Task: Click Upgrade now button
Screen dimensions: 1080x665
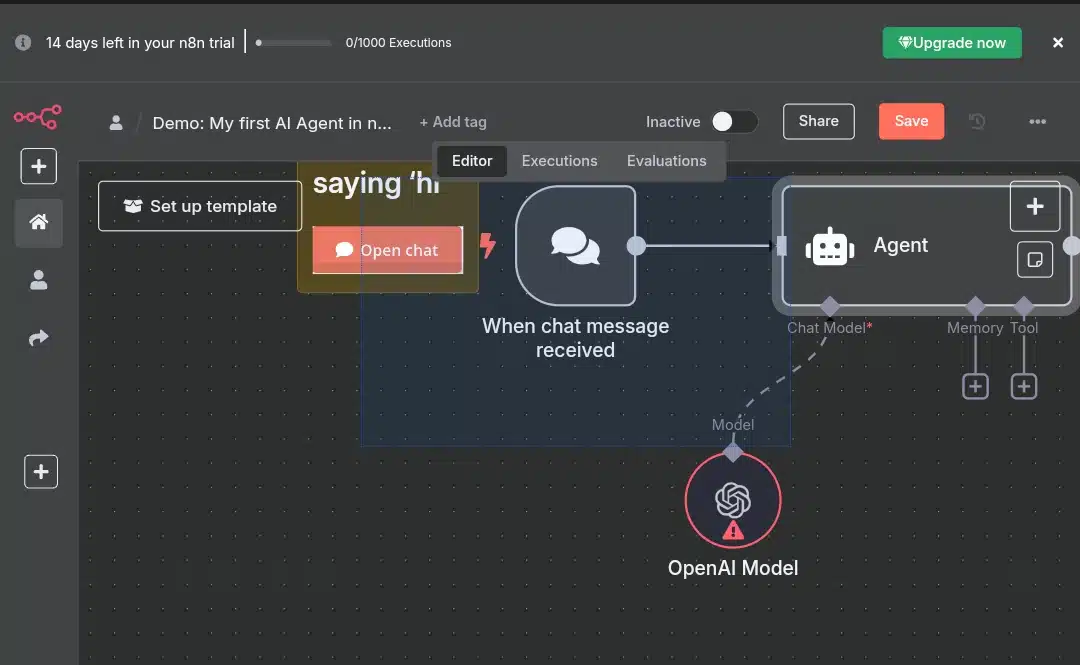Action: point(952,43)
